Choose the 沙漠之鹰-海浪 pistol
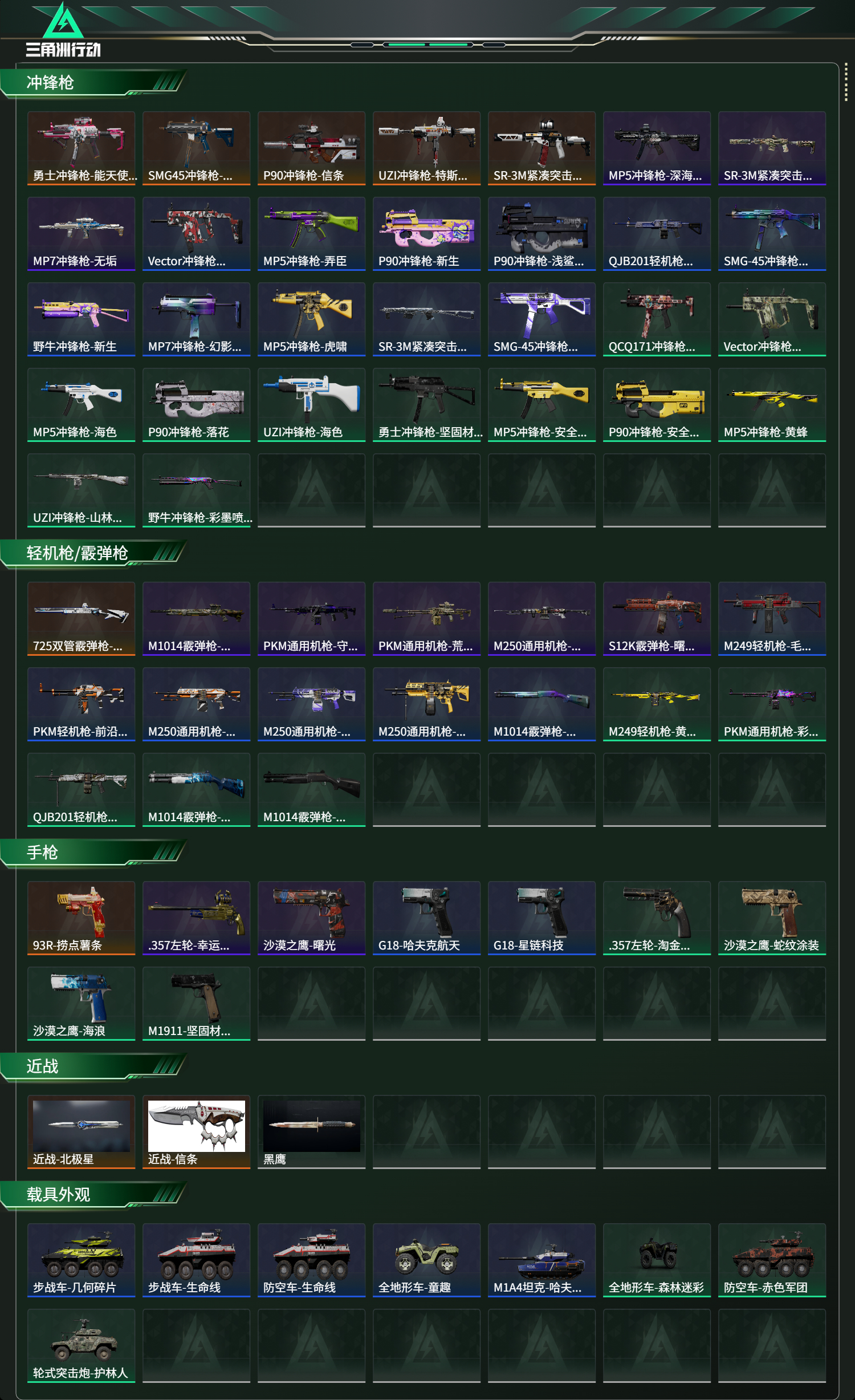The height and width of the screenshot is (1400, 855). 81,1004
